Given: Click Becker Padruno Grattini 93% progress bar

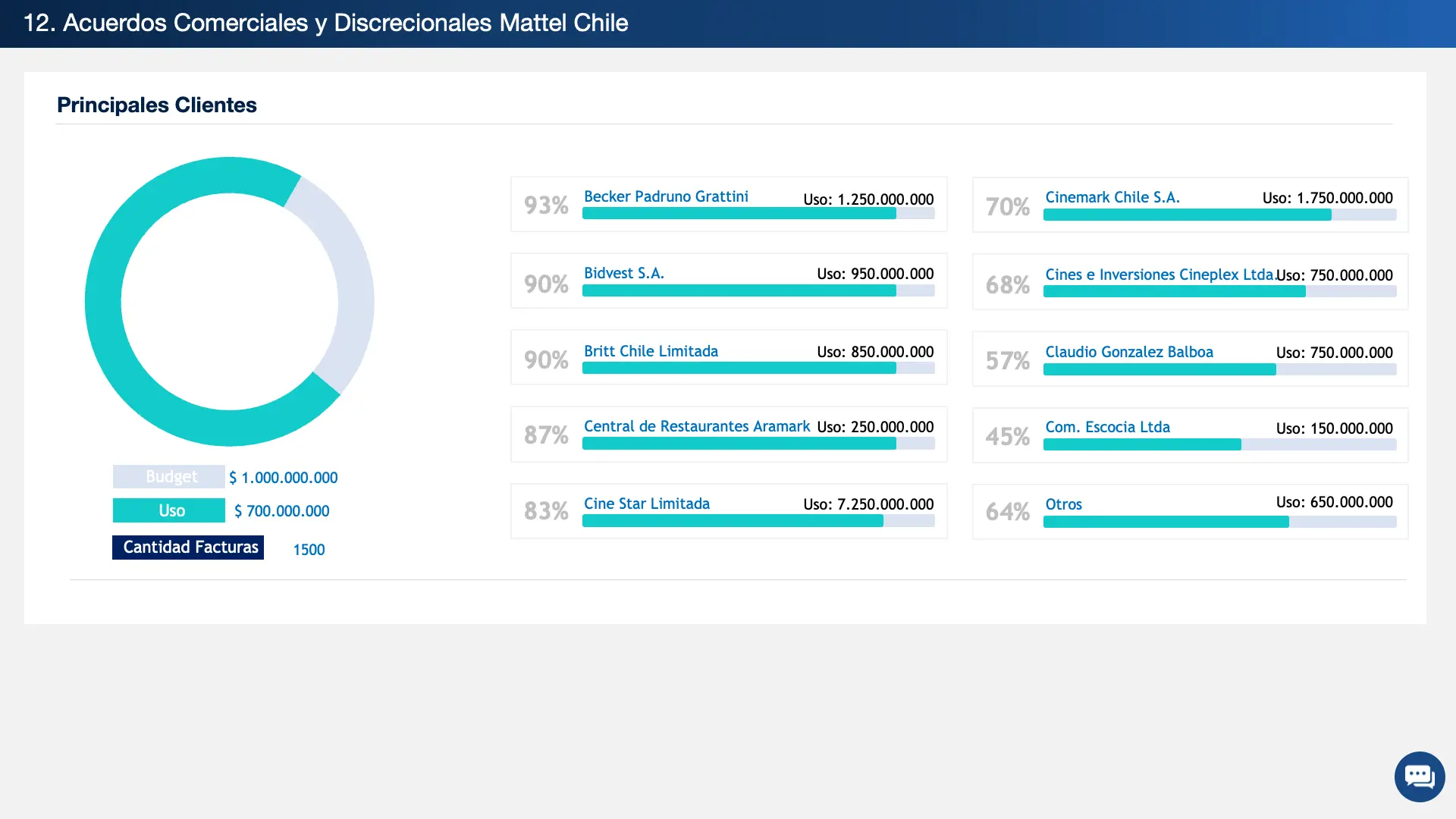Looking at the screenshot, I should 739,214.
